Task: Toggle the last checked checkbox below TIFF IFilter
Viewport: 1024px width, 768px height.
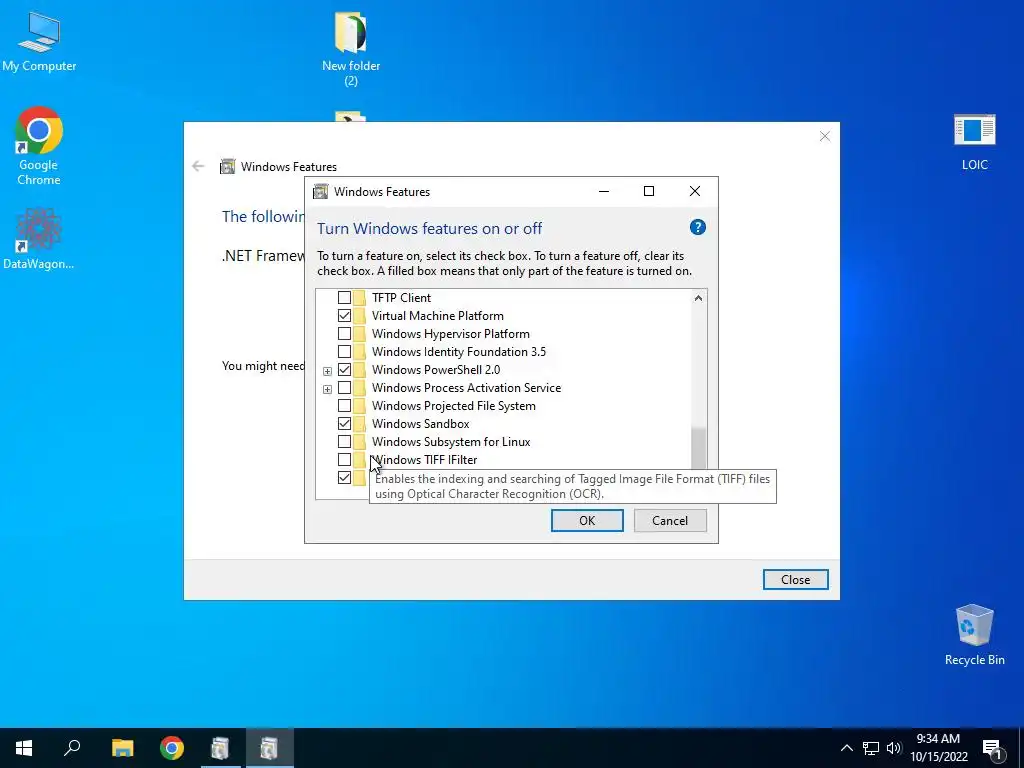Action: pos(344,477)
